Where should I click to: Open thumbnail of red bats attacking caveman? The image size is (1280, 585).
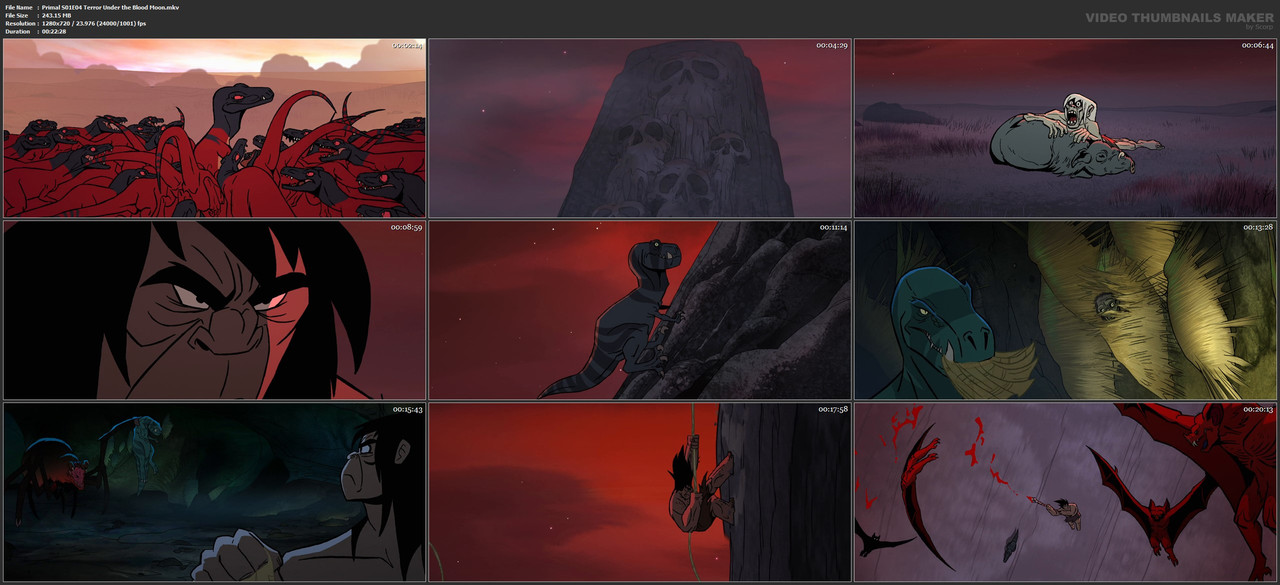(x=1065, y=492)
